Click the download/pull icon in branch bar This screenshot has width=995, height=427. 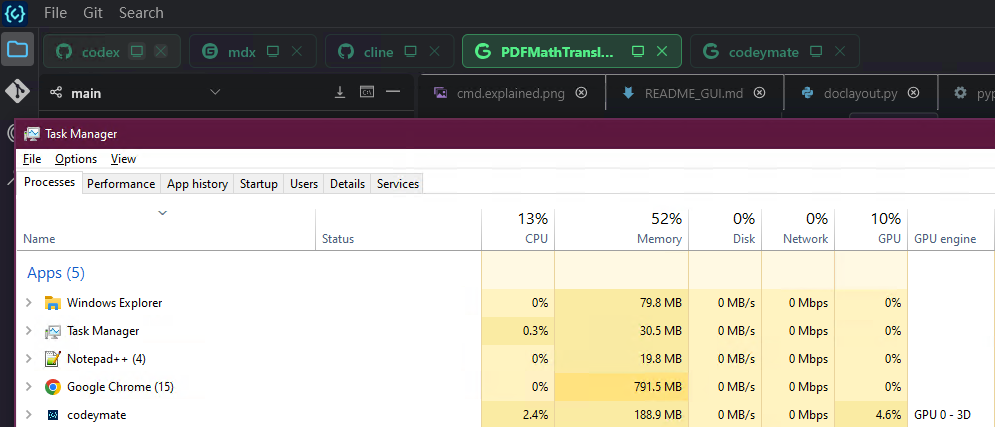(x=340, y=93)
